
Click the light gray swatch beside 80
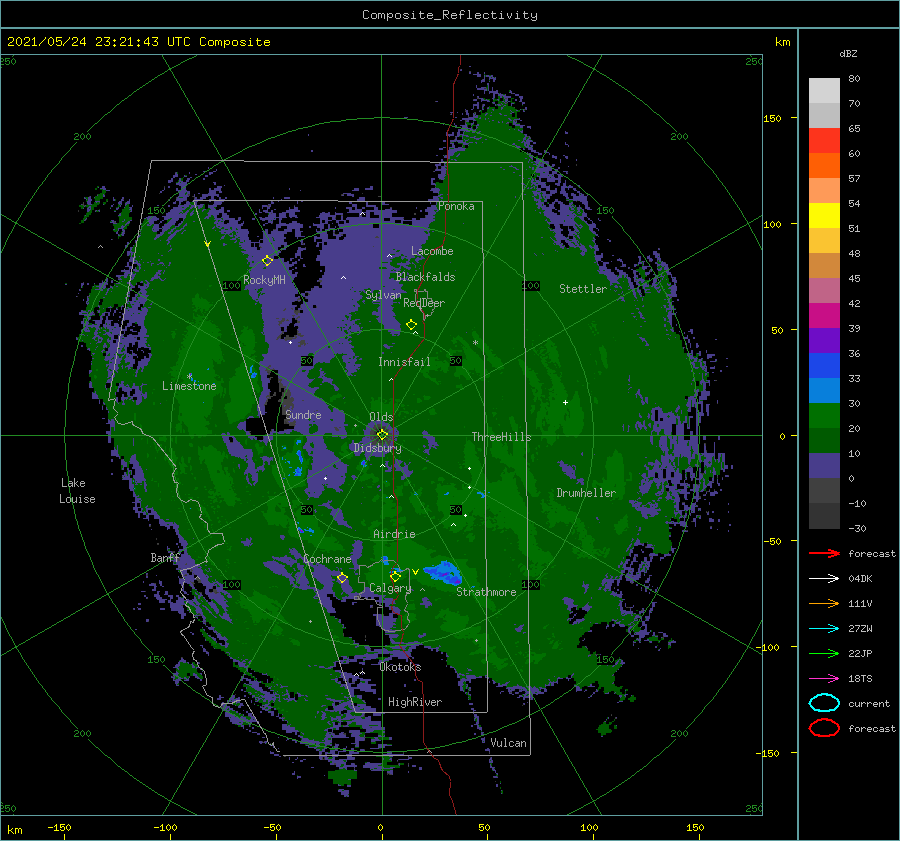point(824,91)
